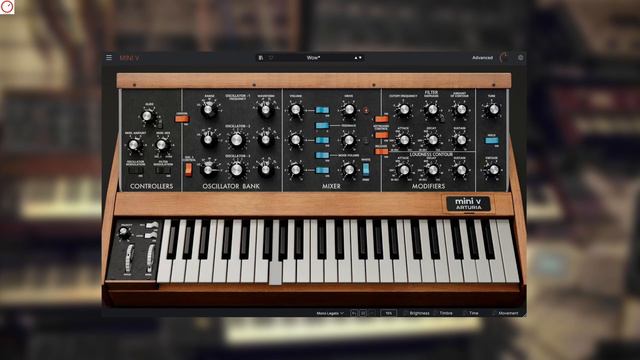This screenshot has height=360, width=640.
Task: Click the Mod Mix knob in Controllers
Action: (162, 145)
